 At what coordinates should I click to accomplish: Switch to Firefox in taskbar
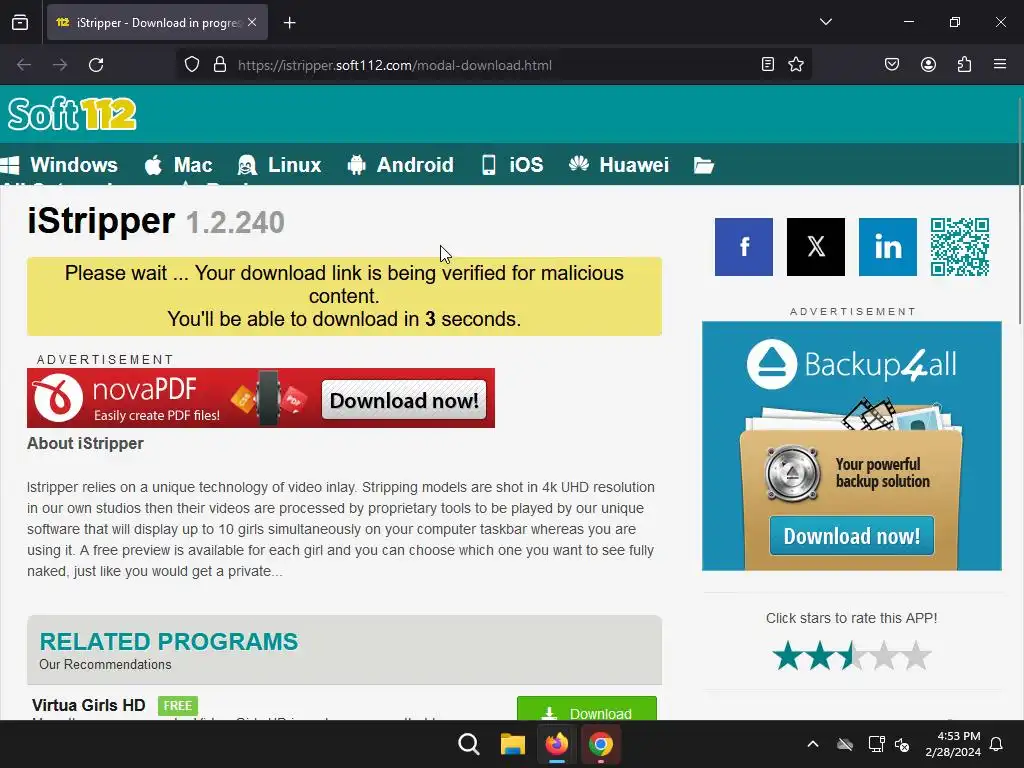click(556, 744)
